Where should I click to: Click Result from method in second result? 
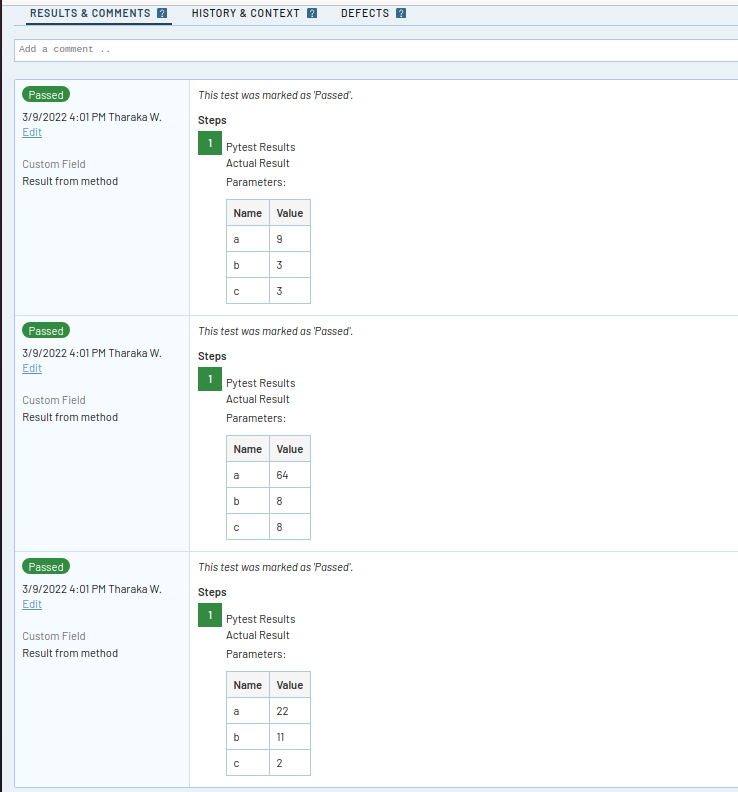click(70, 417)
